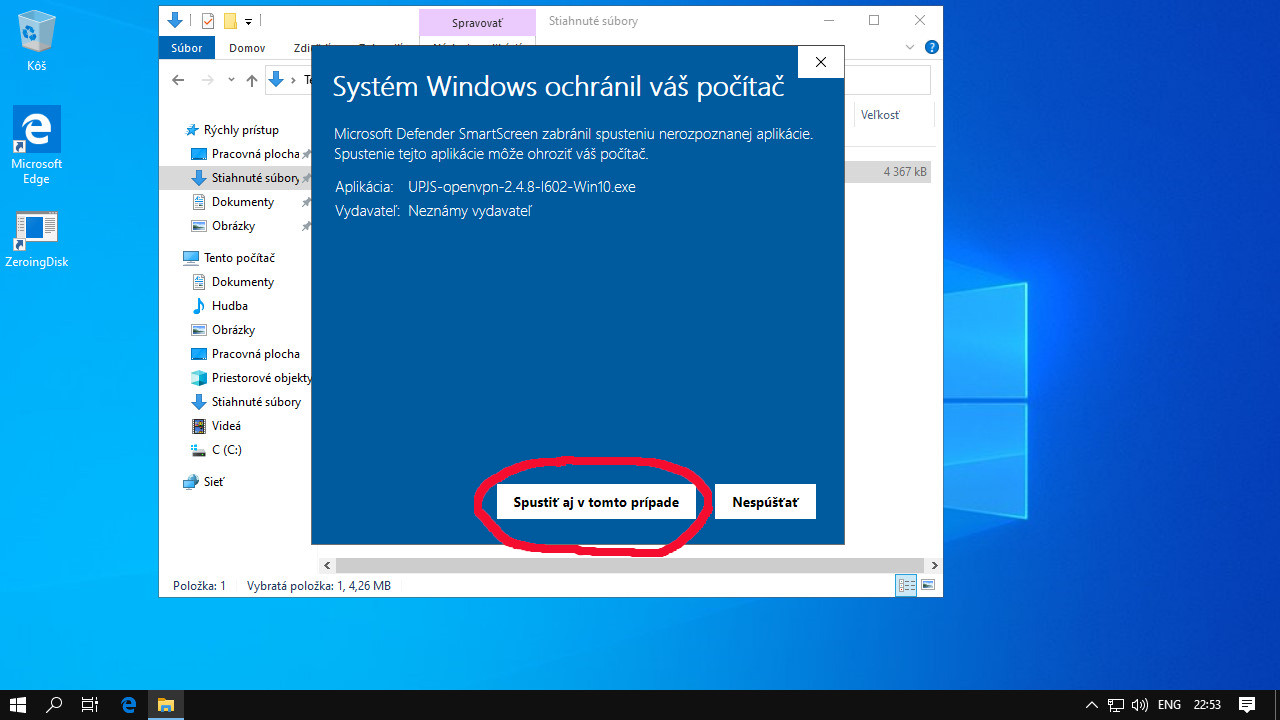
Task: Close the SmartScreen dialog with the X
Action: click(821, 62)
